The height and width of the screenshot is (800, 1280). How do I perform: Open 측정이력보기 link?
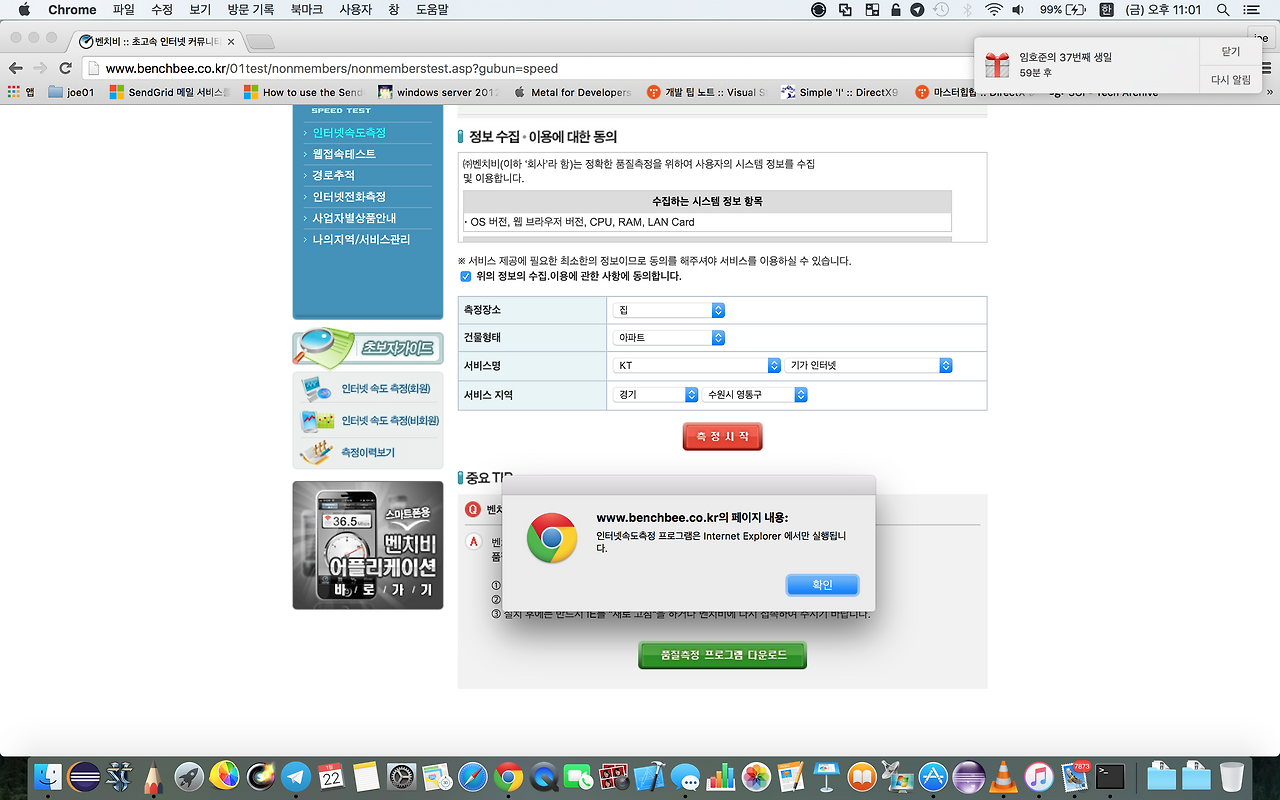click(367, 453)
